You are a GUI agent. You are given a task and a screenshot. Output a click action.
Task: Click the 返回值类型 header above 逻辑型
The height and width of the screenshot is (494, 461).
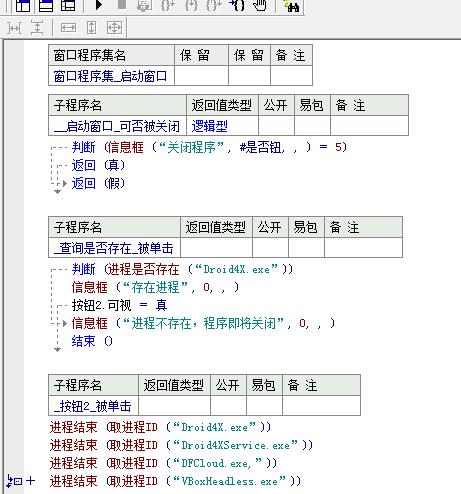222,105
